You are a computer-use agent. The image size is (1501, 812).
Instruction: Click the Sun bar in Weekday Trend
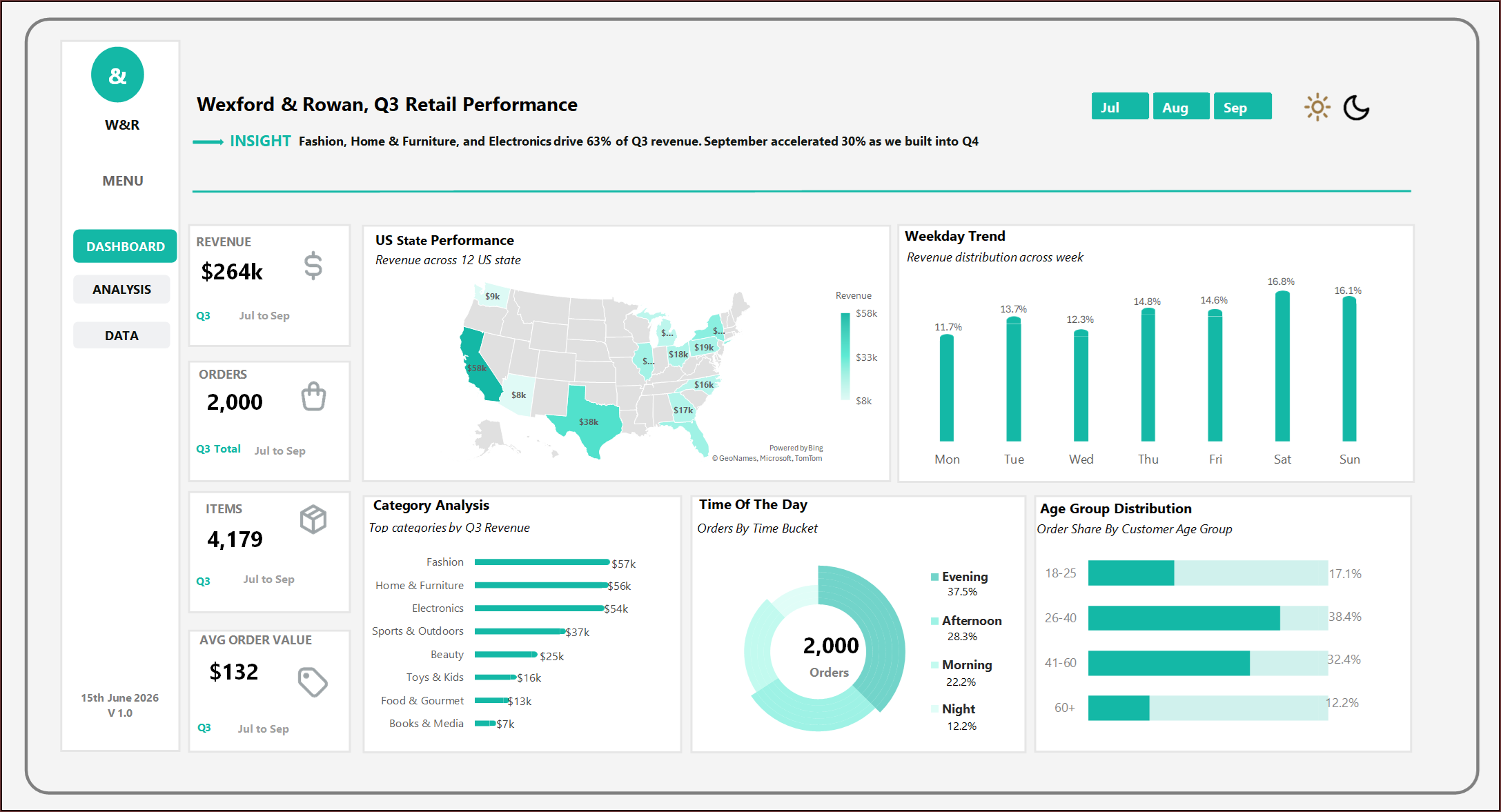pos(1349,369)
